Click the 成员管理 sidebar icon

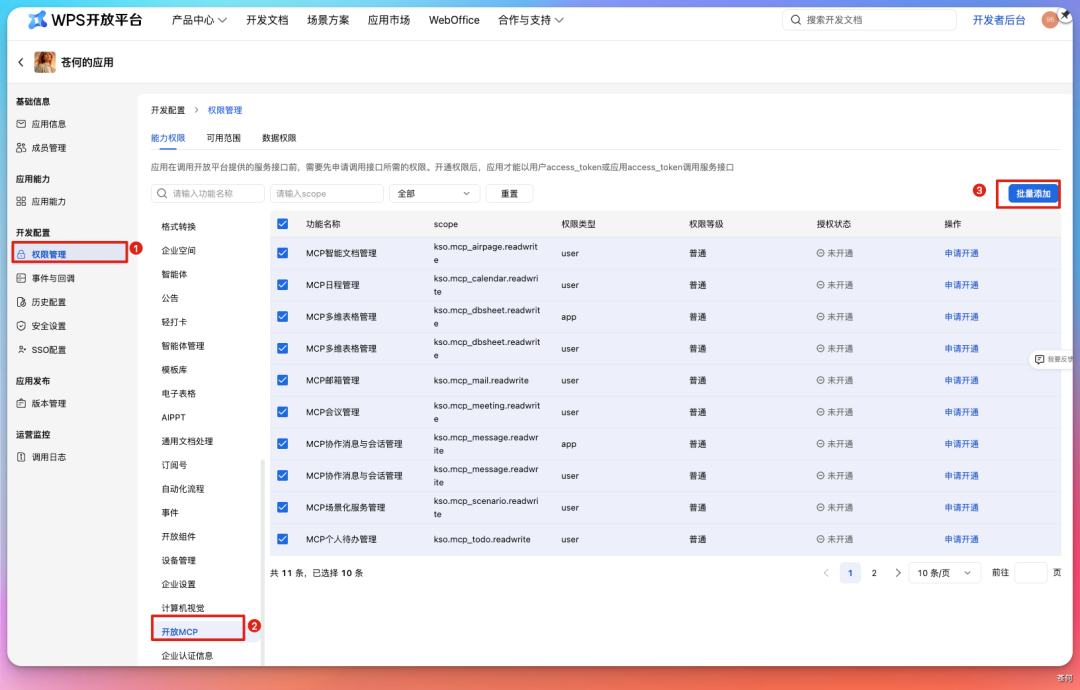point(21,148)
